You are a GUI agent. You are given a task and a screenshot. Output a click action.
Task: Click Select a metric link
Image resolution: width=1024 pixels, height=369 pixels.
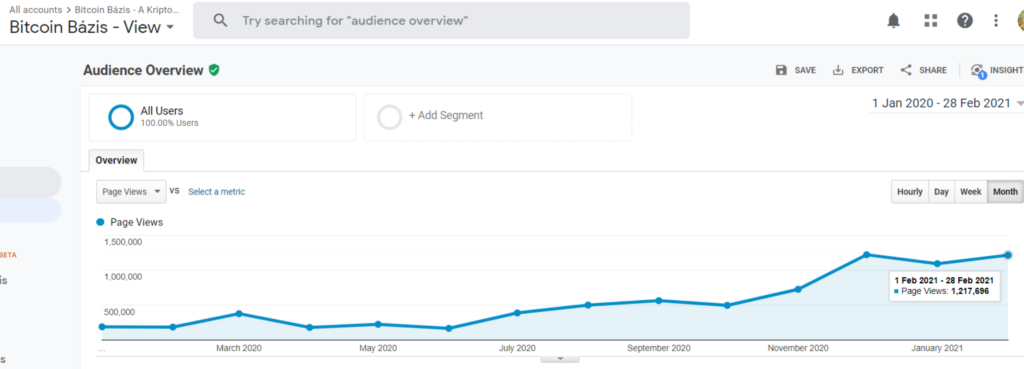pyautogui.click(x=217, y=192)
